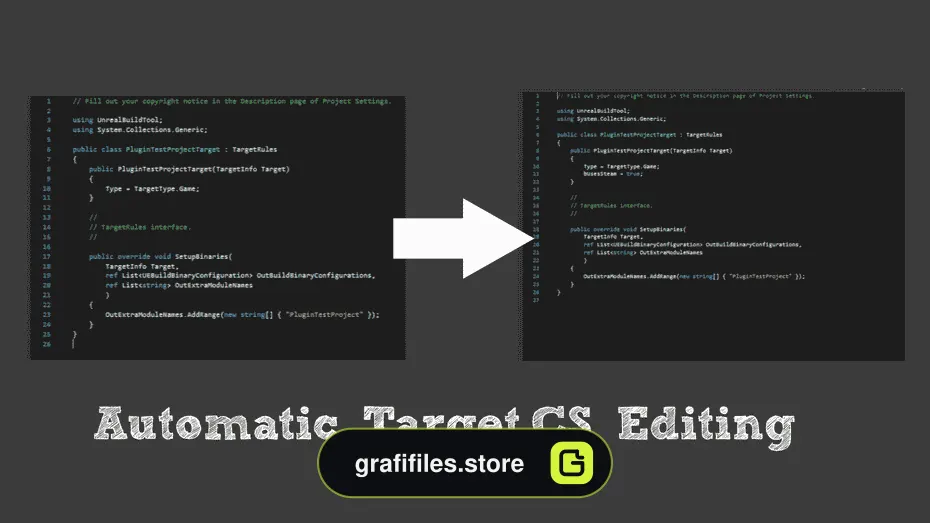The width and height of the screenshot is (930, 523).
Task: Open the right edited code screenshot thumbnail
Action: pos(713,225)
